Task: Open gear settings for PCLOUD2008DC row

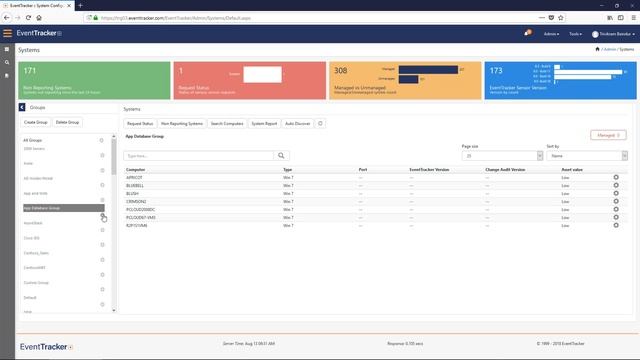Action: (616, 209)
